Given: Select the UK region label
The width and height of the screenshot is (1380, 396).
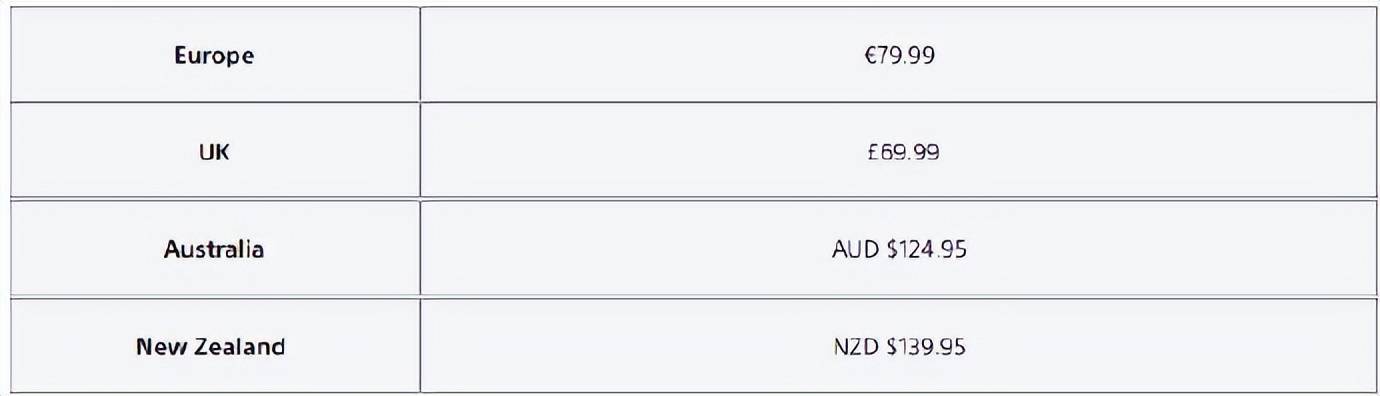Looking at the screenshot, I should click(214, 152).
